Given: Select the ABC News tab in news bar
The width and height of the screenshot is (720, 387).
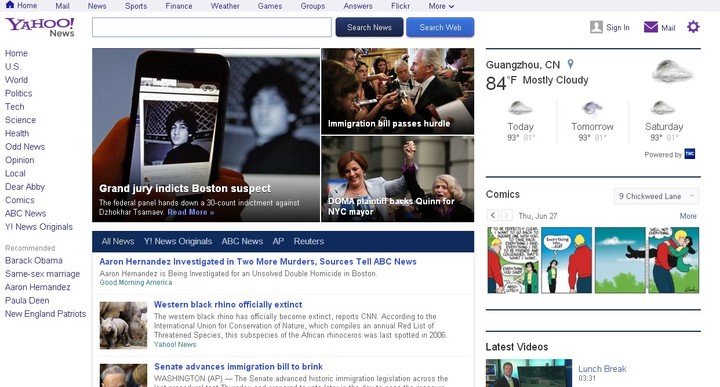Looking at the screenshot, I should click(x=242, y=241).
